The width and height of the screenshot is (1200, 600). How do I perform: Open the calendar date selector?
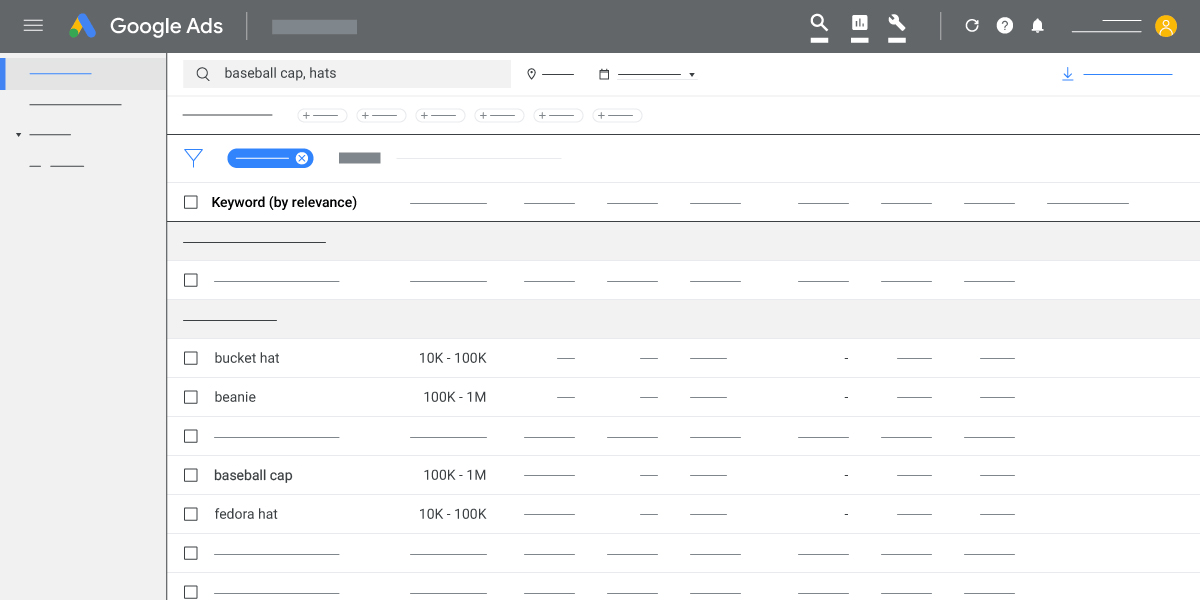604,74
